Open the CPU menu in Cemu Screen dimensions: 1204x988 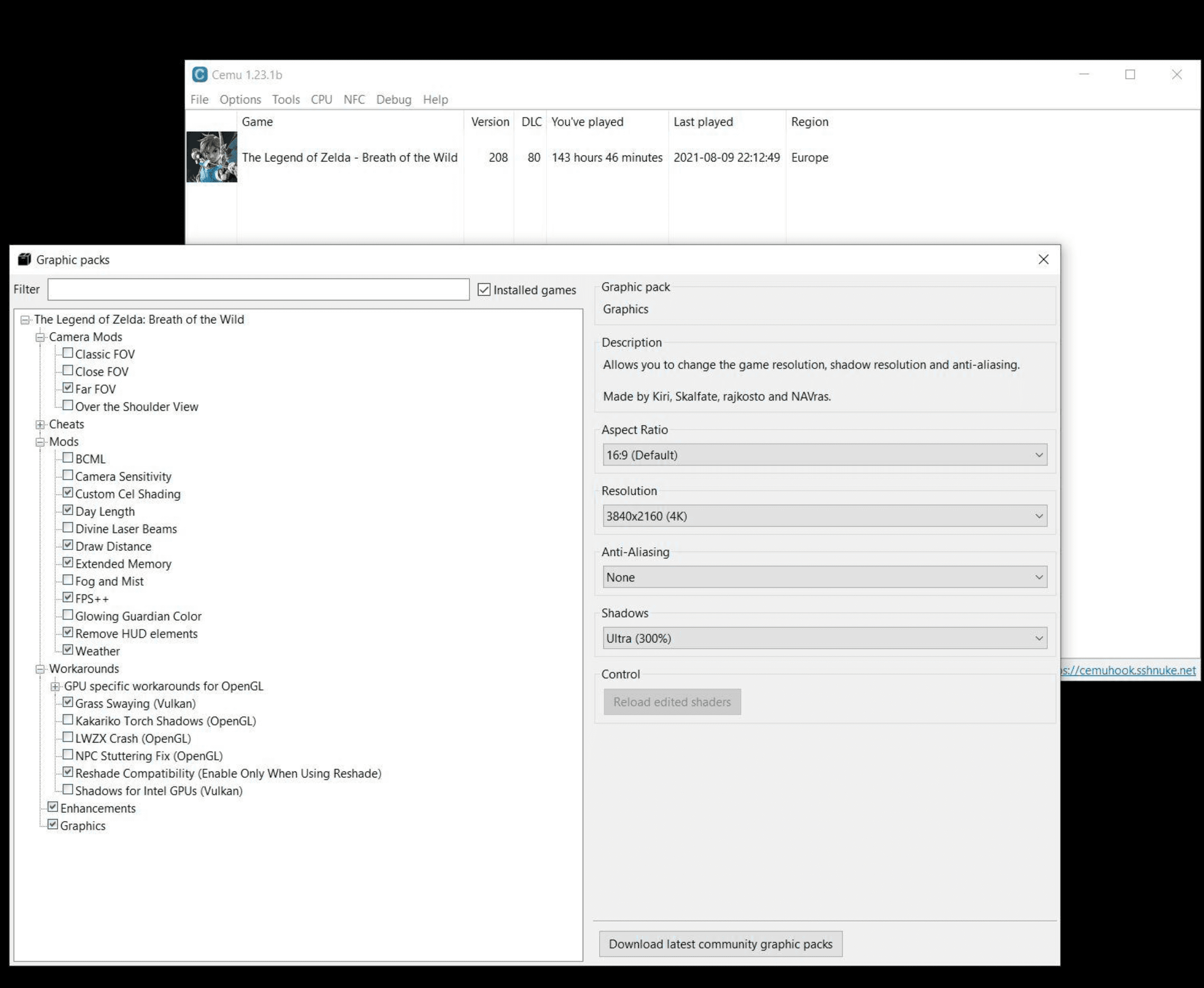322,99
